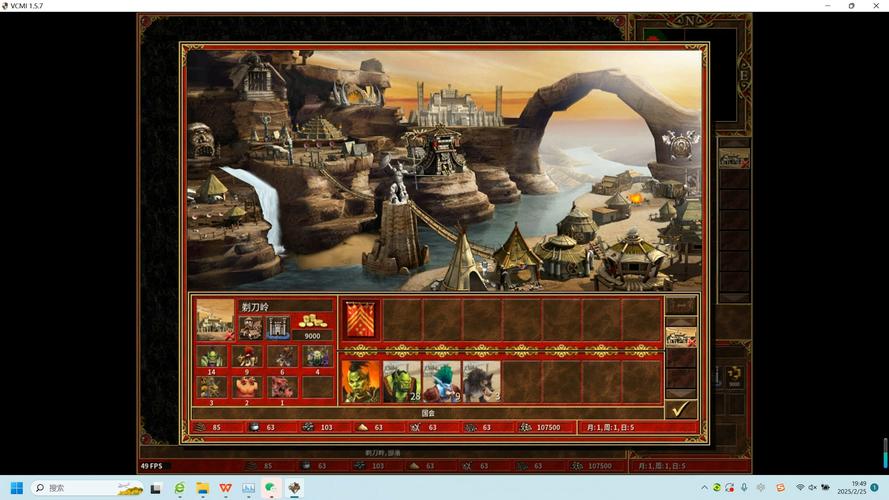The height and width of the screenshot is (500, 889).
Task: Open Task View on the taskbar
Action: 155,488
